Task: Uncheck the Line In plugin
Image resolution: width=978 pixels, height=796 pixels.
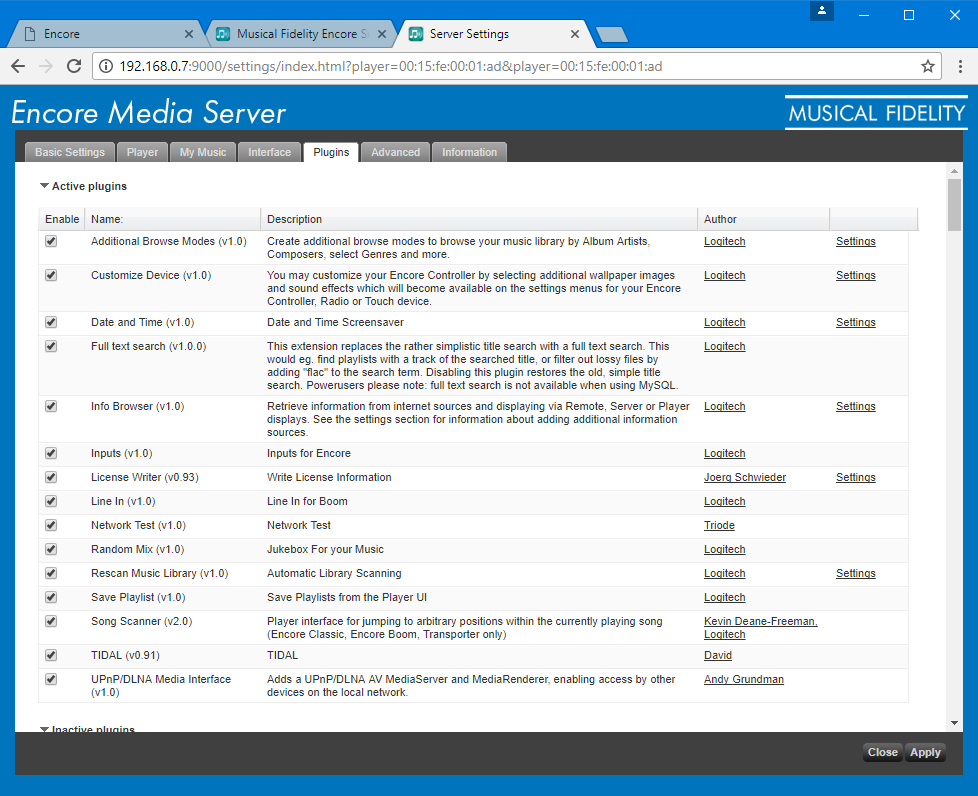Action: pos(51,501)
